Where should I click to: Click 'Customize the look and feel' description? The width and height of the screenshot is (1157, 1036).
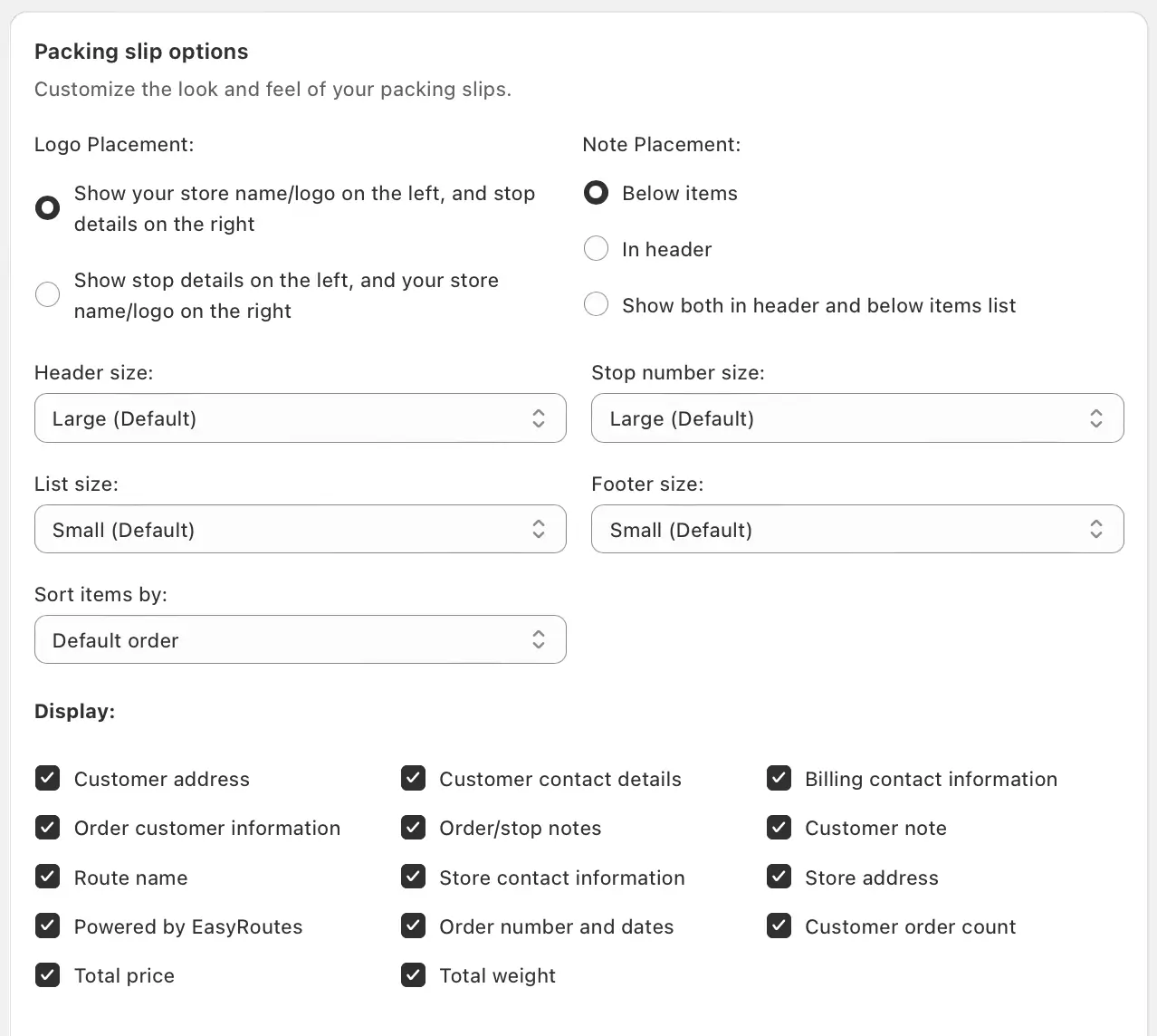point(273,89)
